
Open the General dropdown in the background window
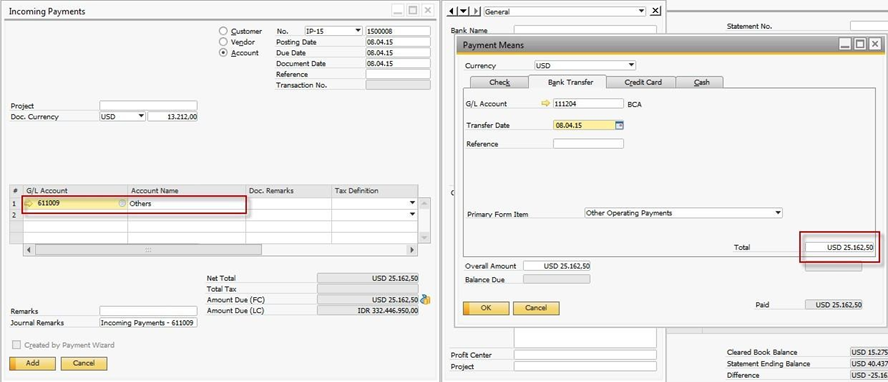tap(641, 11)
